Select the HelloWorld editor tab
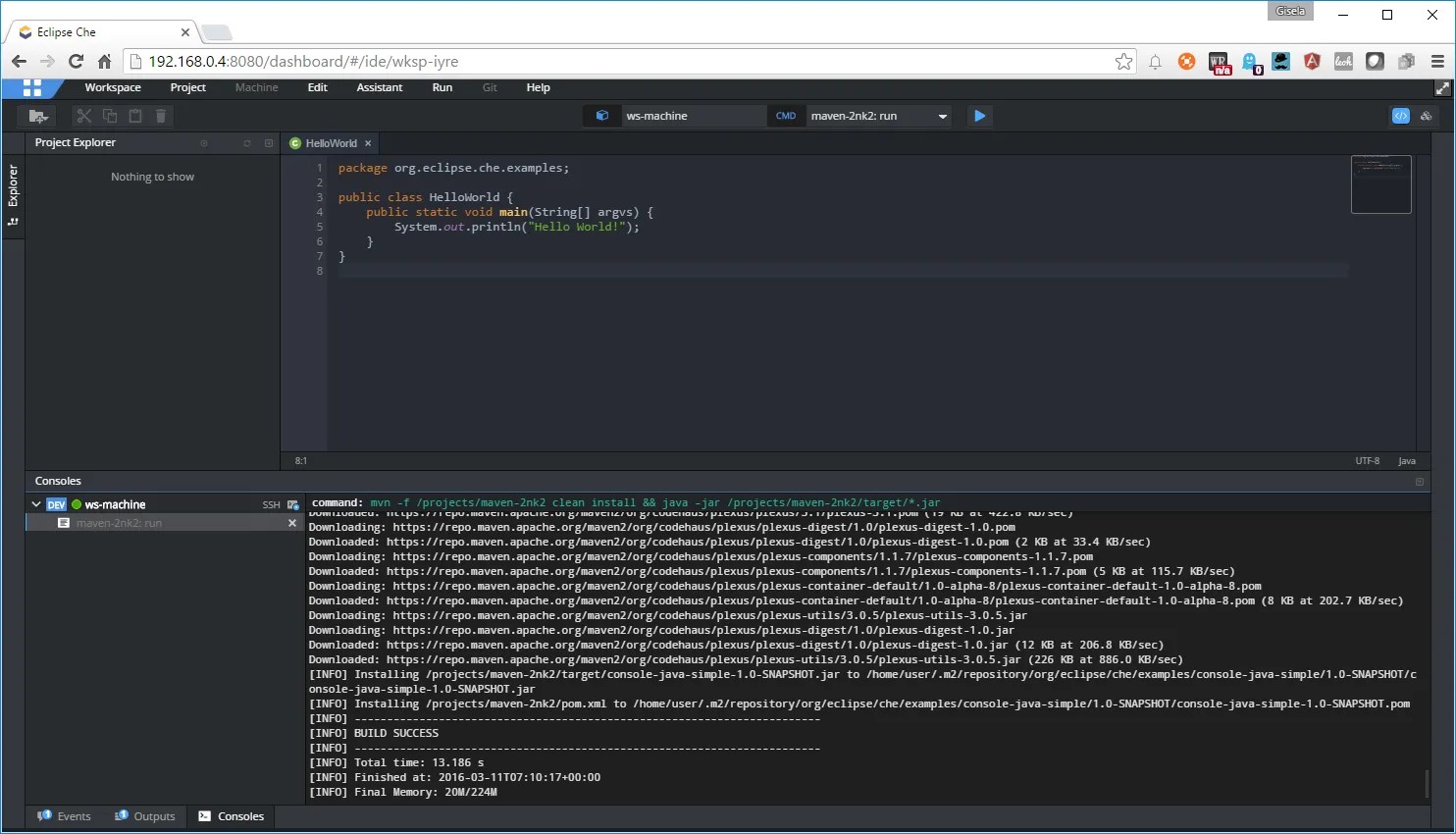The image size is (1456, 834). (x=331, y=143)
